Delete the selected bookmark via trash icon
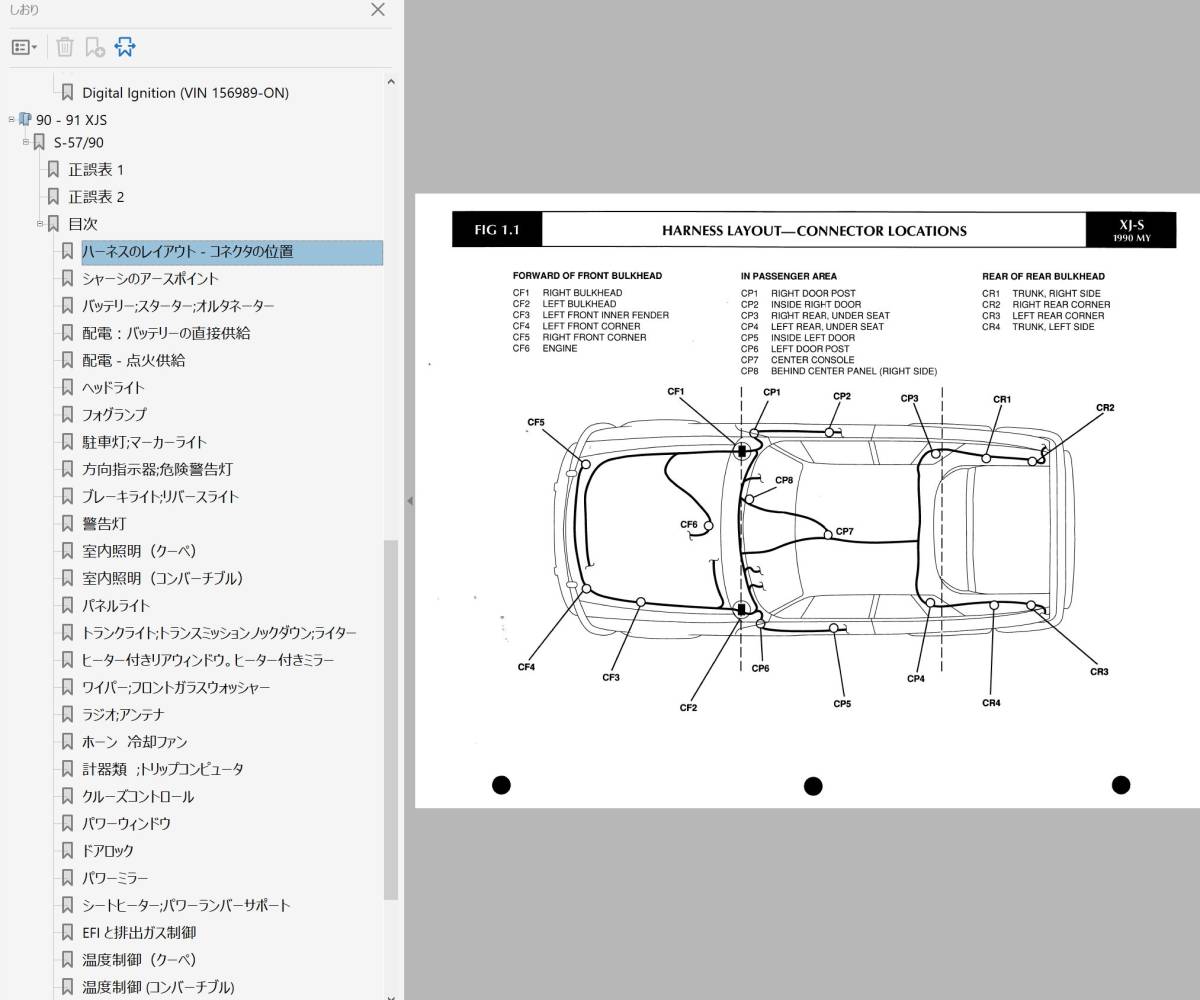The image size is (1200, 1000). coord(65,47)
